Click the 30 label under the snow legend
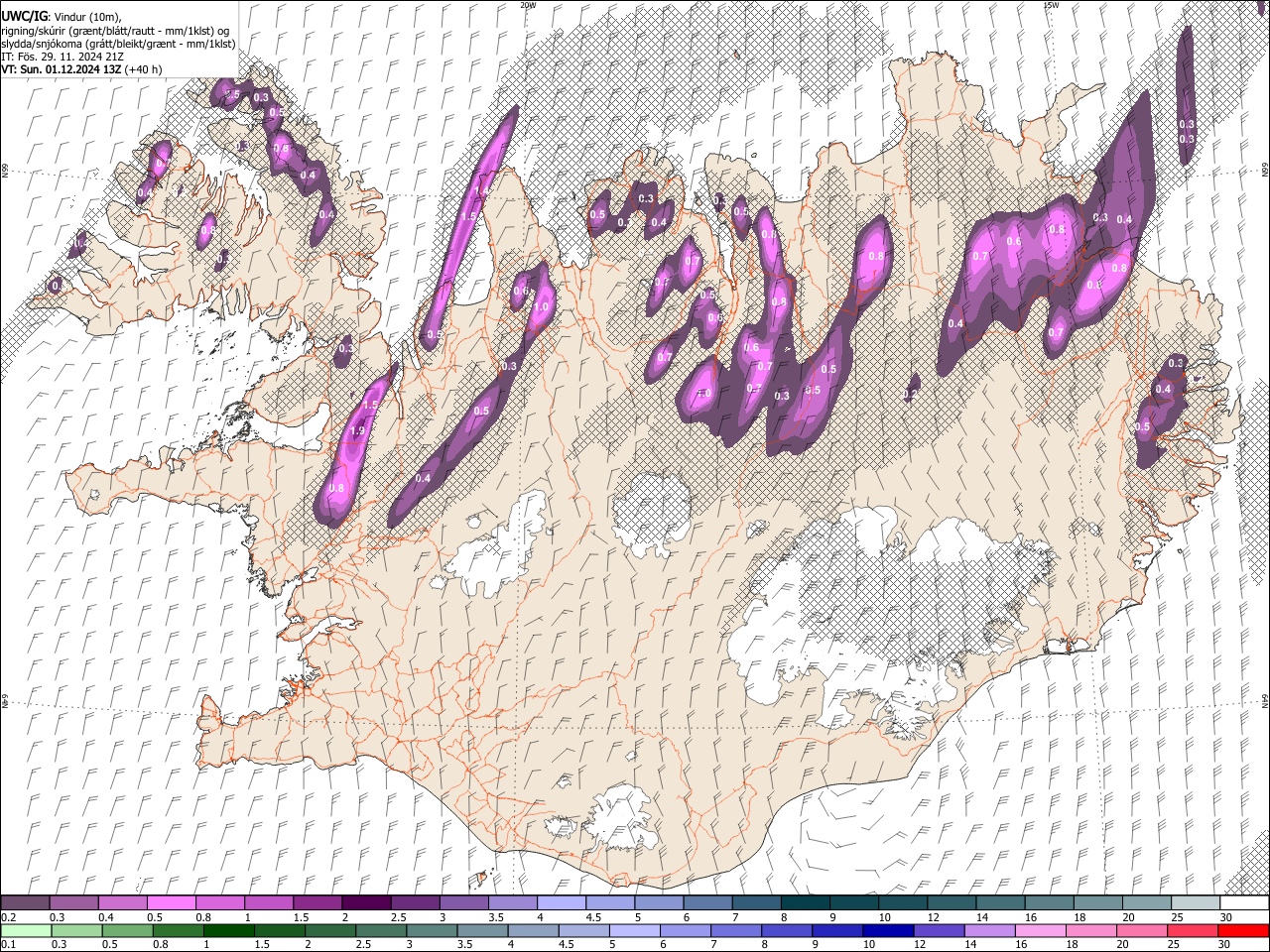 (x=1225, y=917)
